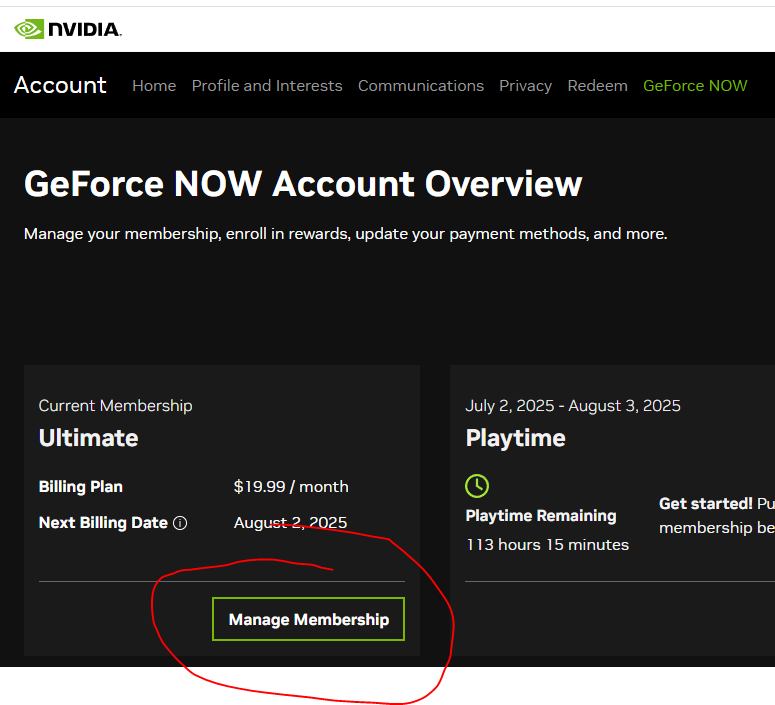Select the GeForce NOW tab
This screenshot has height=705, width=775.
pos(695,86)
